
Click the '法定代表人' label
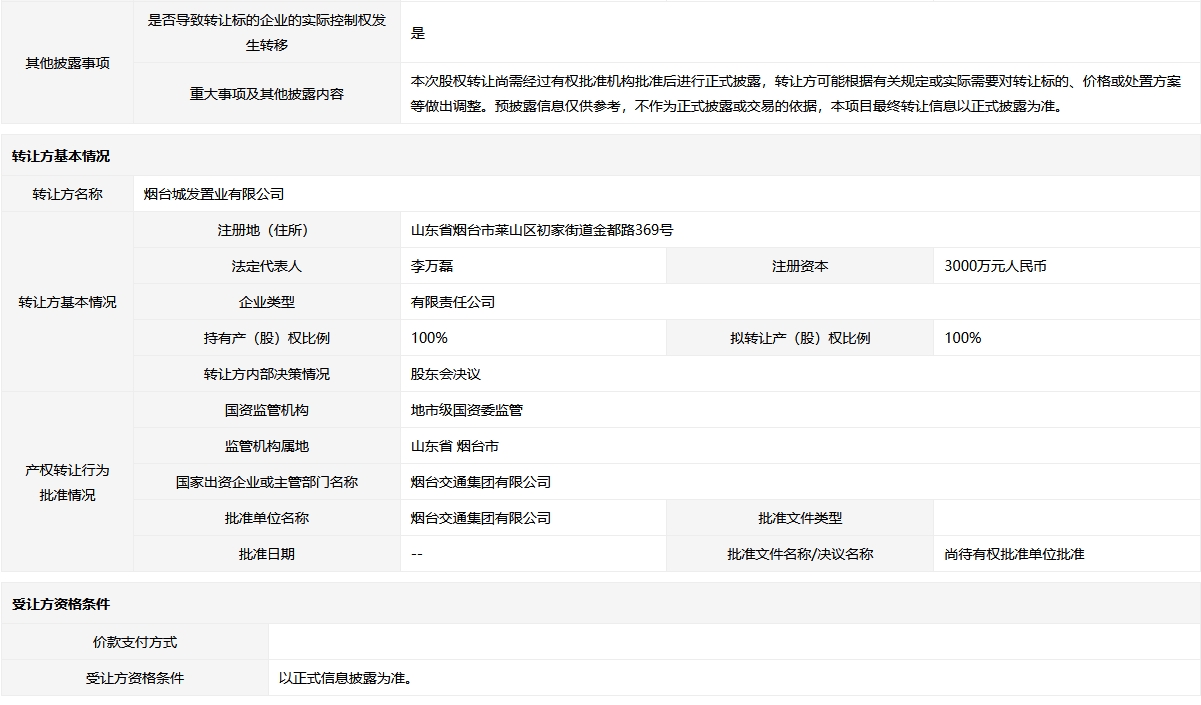pos(266,266)
